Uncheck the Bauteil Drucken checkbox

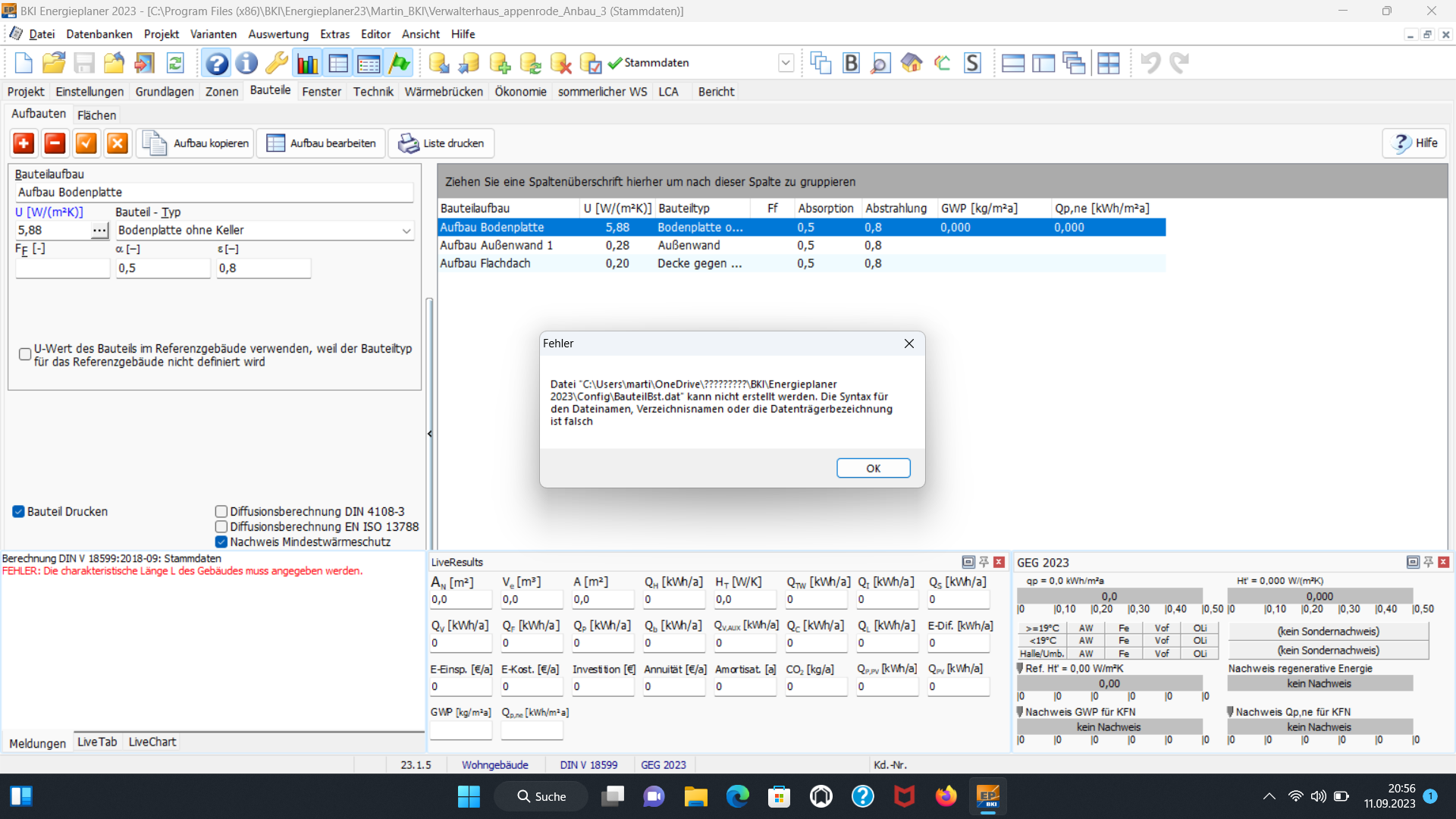(19, 512)
